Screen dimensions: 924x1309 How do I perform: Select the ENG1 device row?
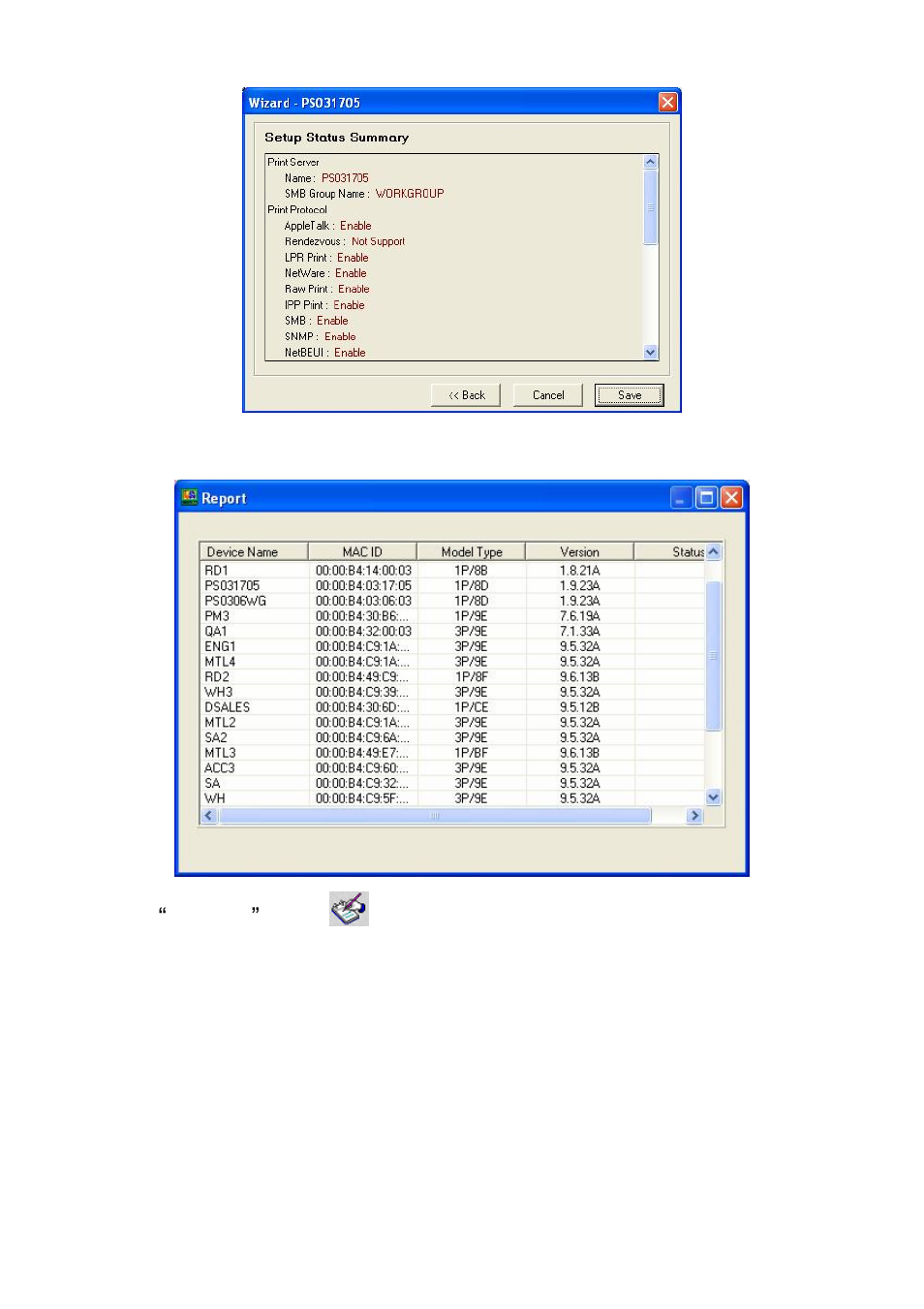[451, 646]
